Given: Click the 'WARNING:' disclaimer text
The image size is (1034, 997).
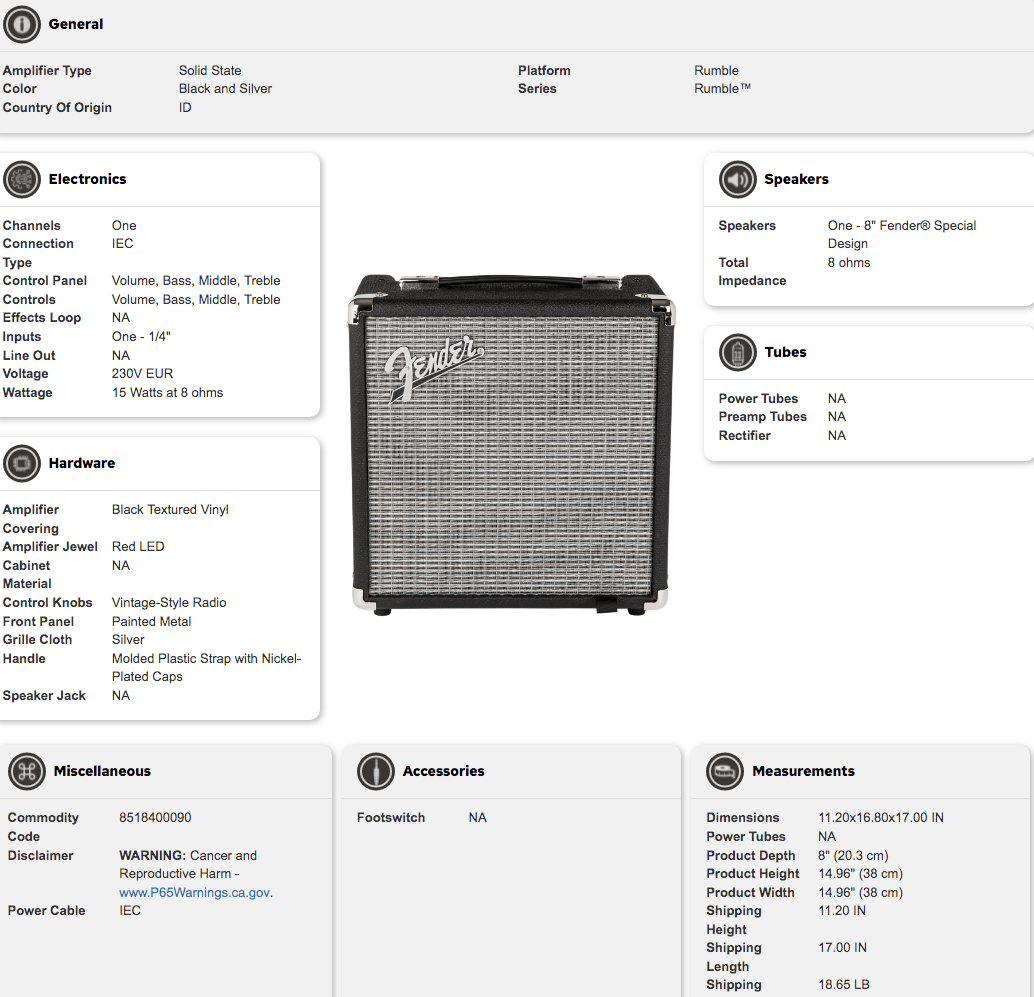Looking at the screenshot, I should 152,855.
